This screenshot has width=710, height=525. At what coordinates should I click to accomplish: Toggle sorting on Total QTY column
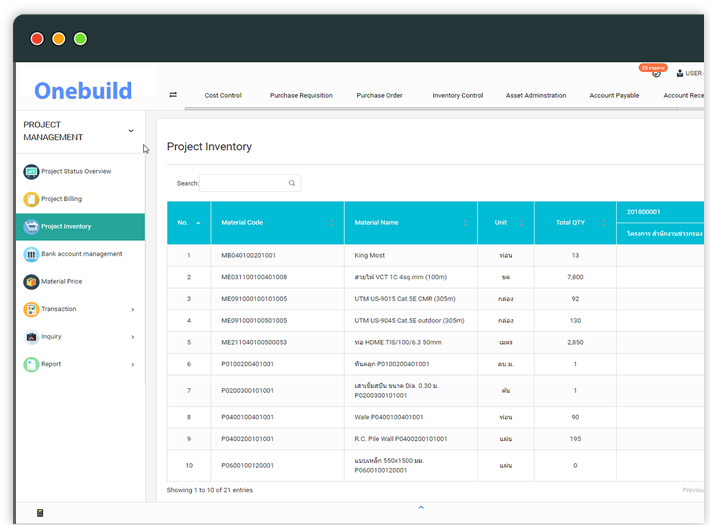(603, 223)
